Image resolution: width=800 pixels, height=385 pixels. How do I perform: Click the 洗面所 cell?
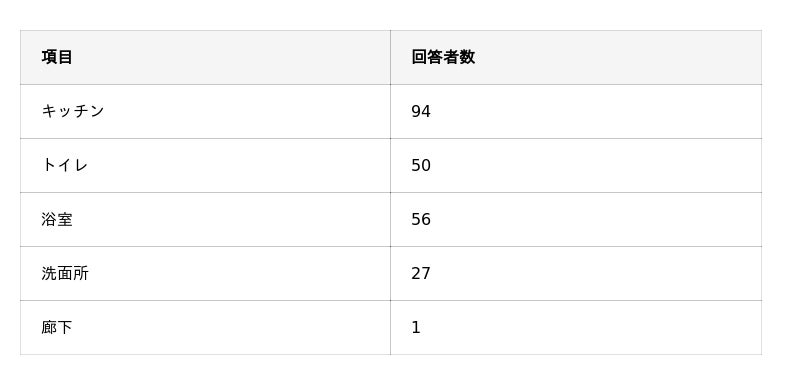coord(205,273)
